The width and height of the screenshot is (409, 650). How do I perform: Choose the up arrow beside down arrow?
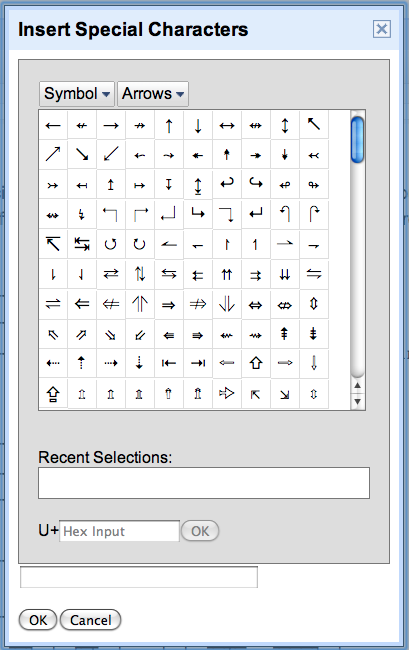140,274
